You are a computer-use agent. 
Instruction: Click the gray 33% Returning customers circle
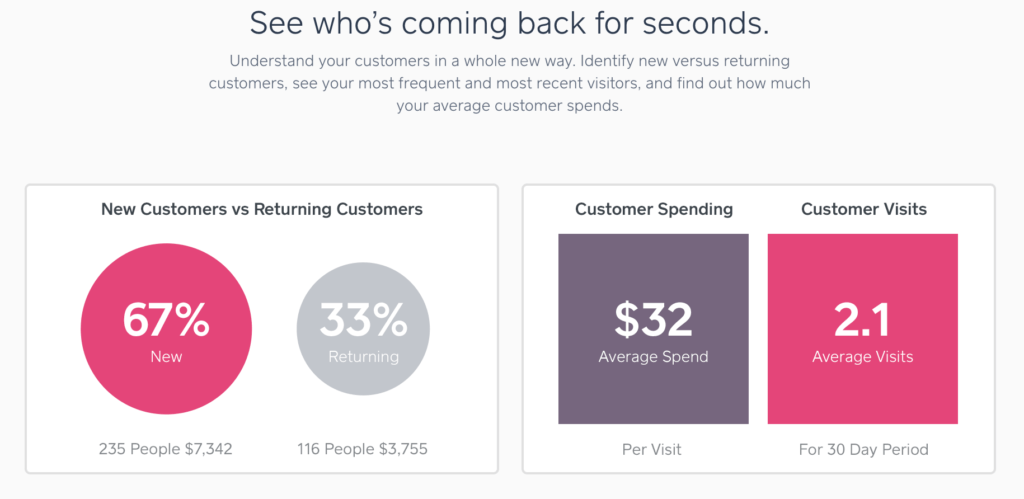point(363,329)
